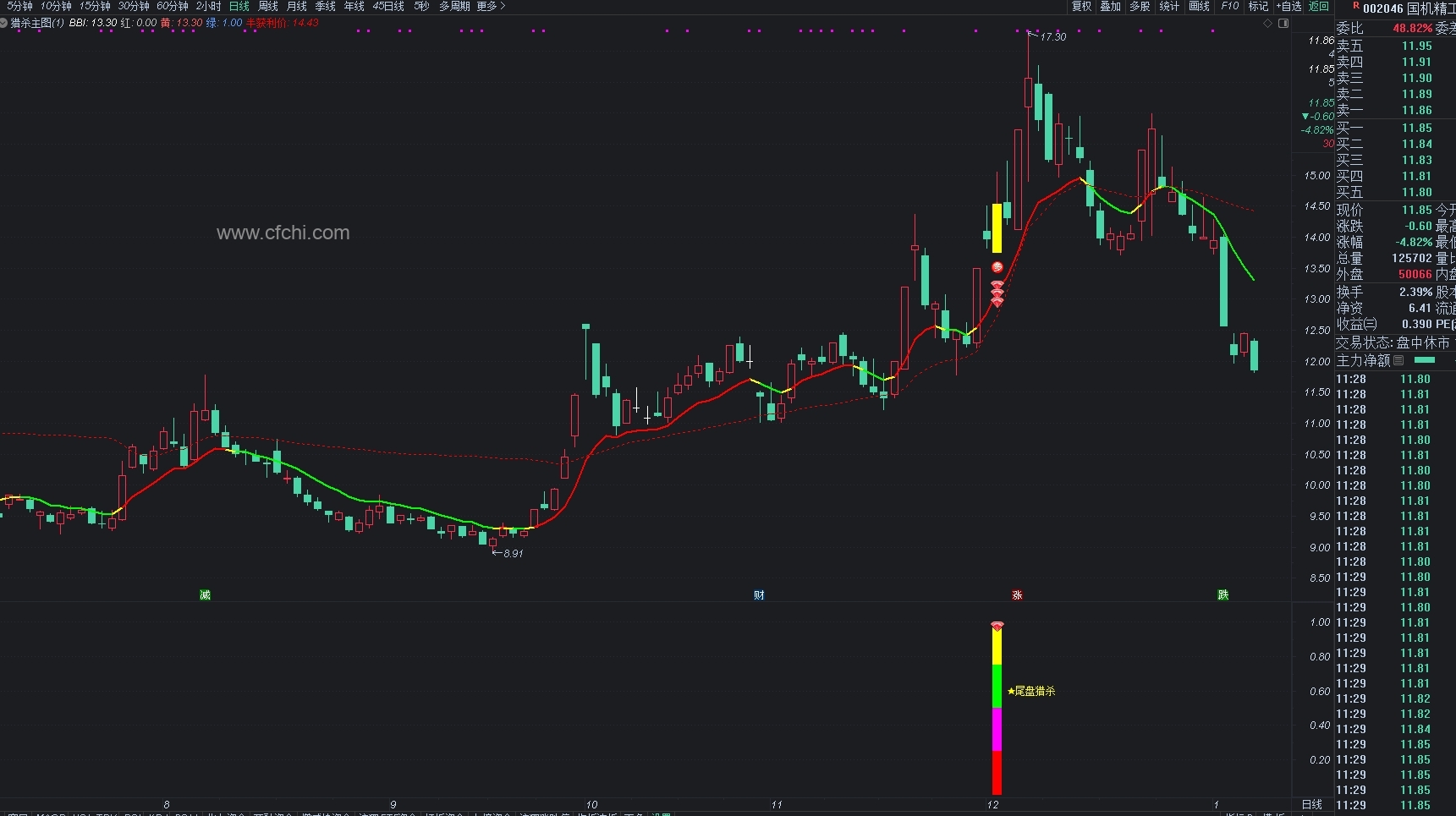Click the 涨 event marker on timeline
1456x816 pixels.
(1017, 595)
